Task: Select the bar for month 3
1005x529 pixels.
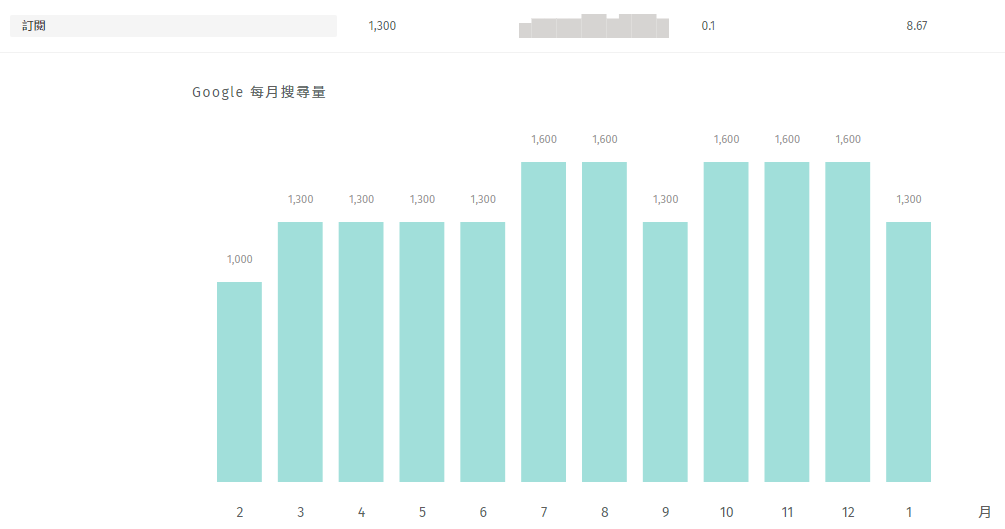Action: (x=300, y=352)
